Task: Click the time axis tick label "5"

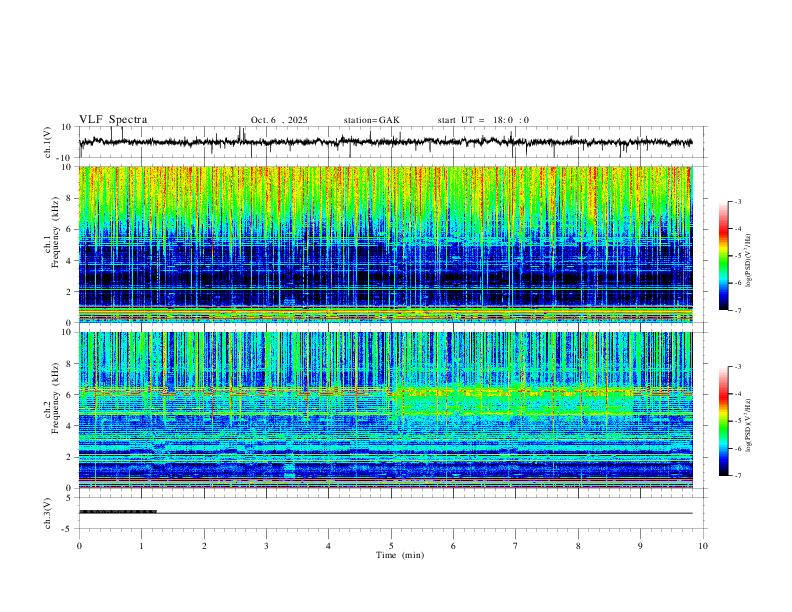Action: click(x=391, y=546)
